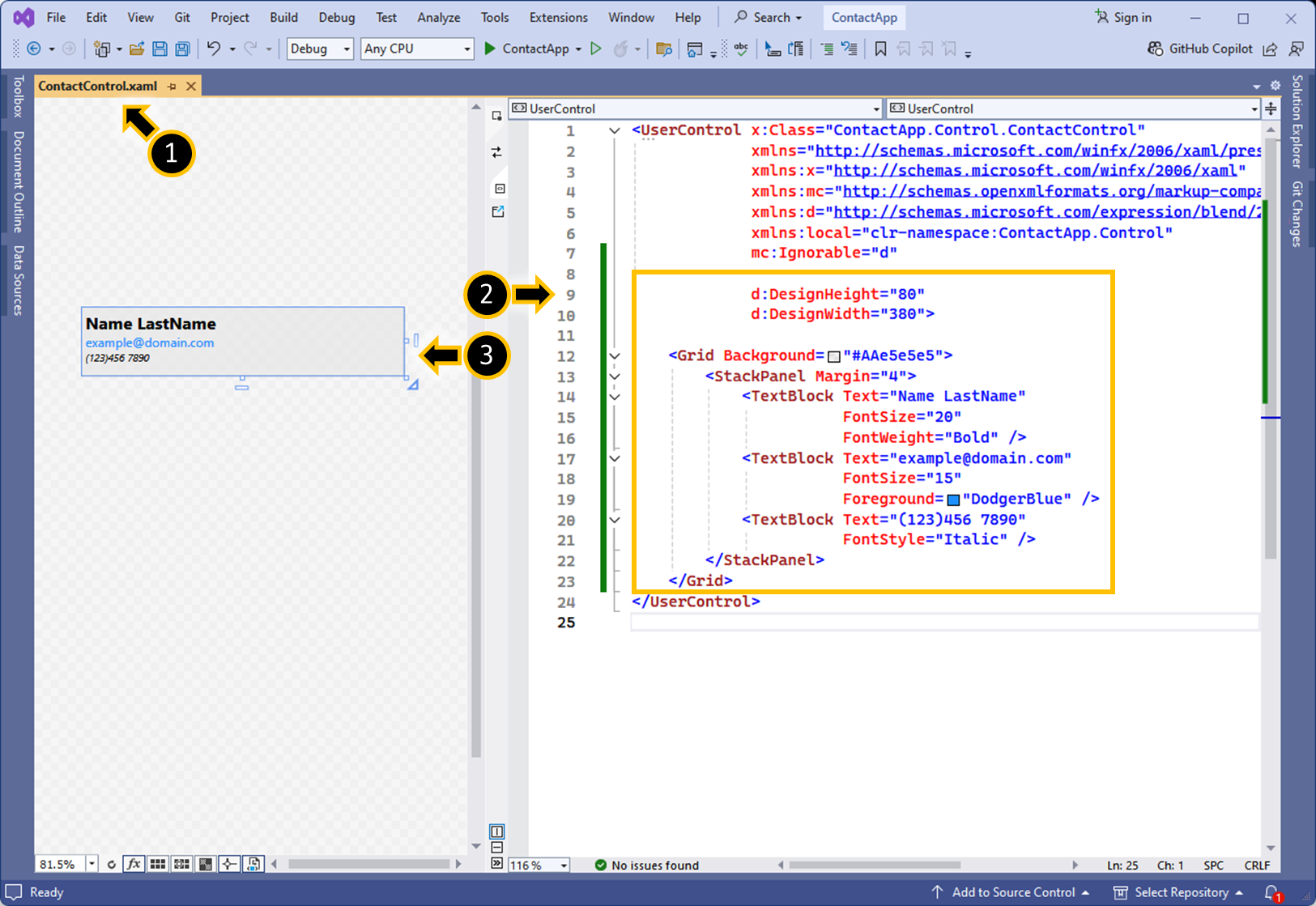Click the New Project toolbar icon
The width and height of the screenshot is (1316, 906).
tap(101, 49)
